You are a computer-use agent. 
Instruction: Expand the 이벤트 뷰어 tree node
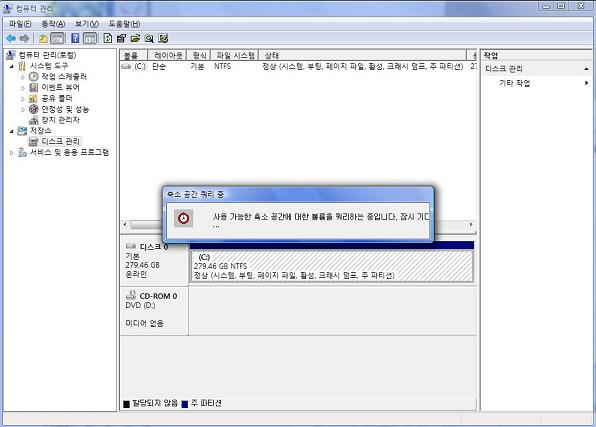[x=22, y=88]
